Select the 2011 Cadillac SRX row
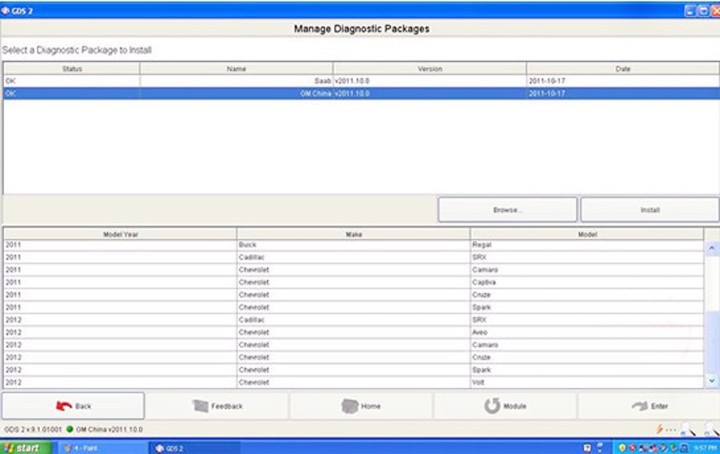The image size is (720, 454). click(354, 258)
